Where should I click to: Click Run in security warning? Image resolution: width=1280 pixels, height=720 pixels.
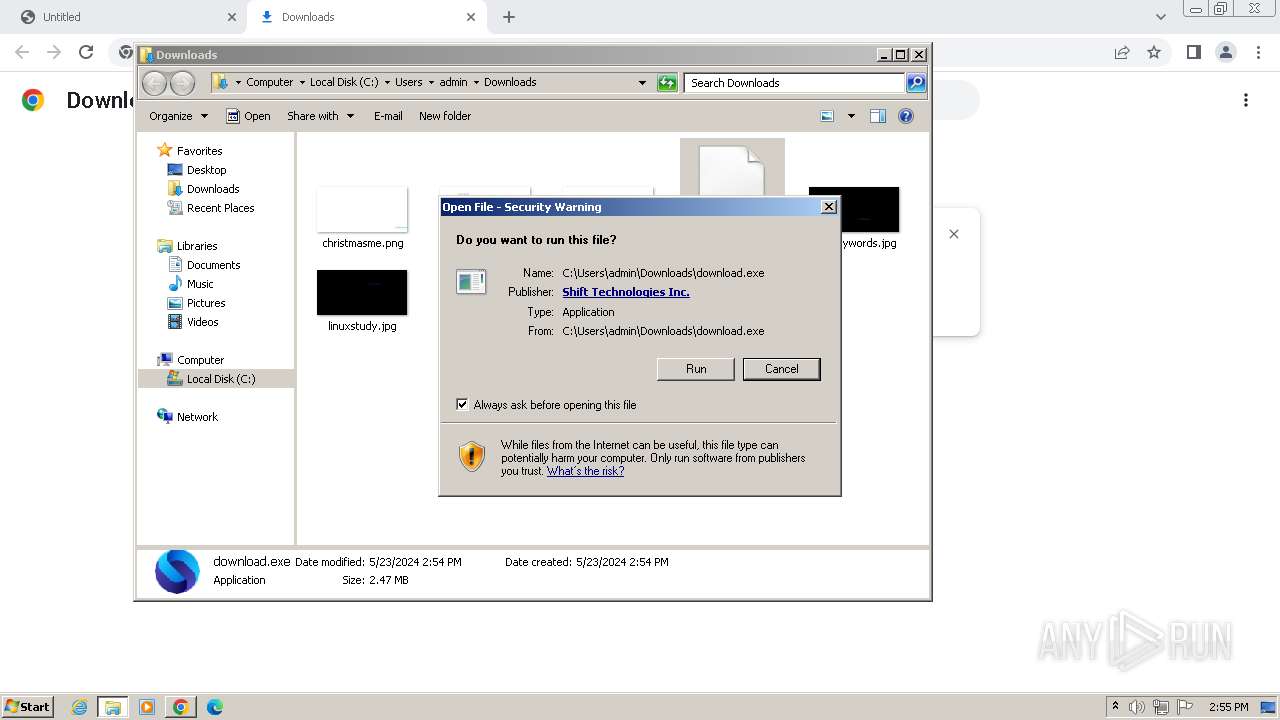pyautogui.click(x=696, y=369)
